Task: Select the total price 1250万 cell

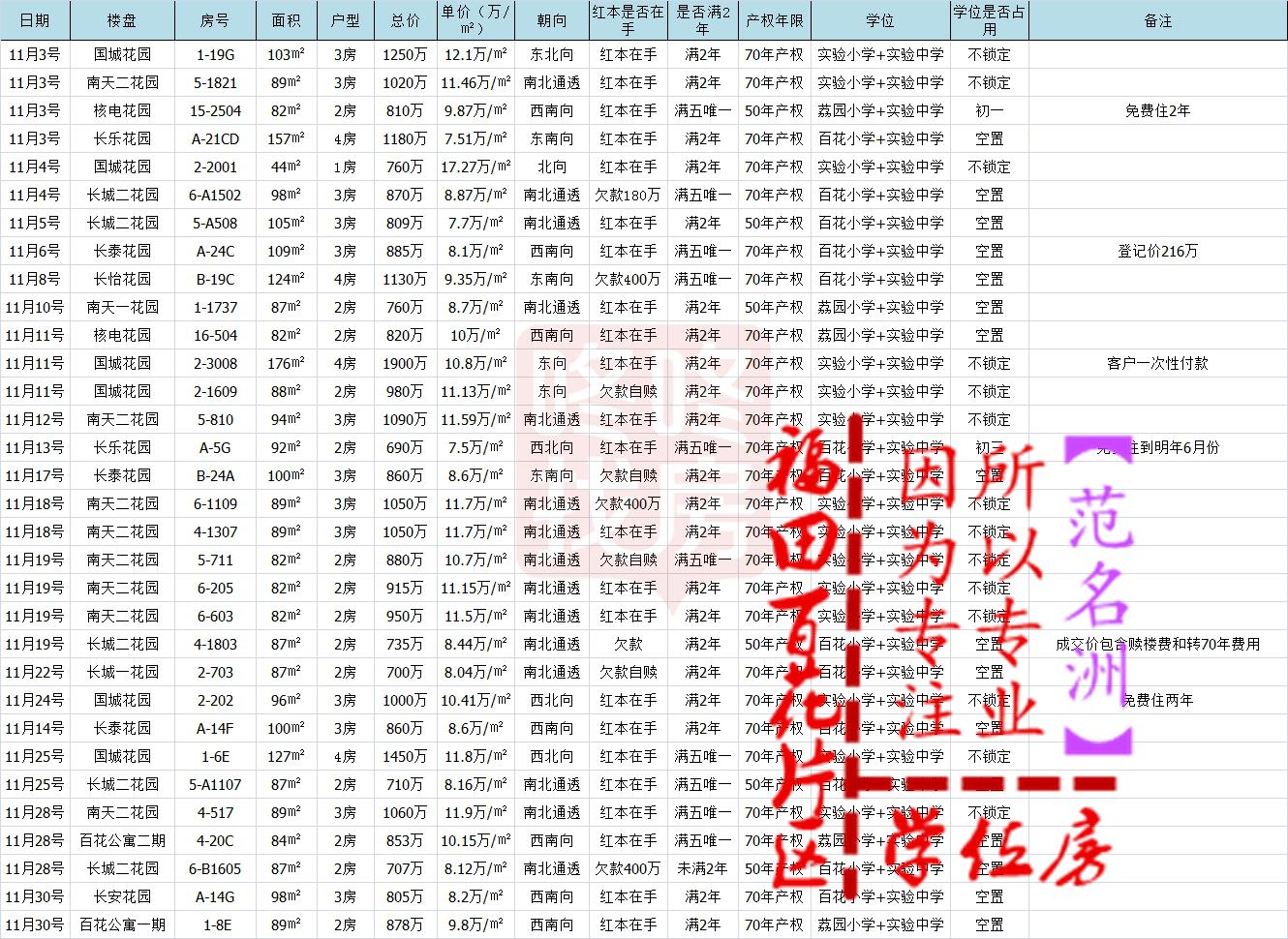Action: click(x=405, y=55)
